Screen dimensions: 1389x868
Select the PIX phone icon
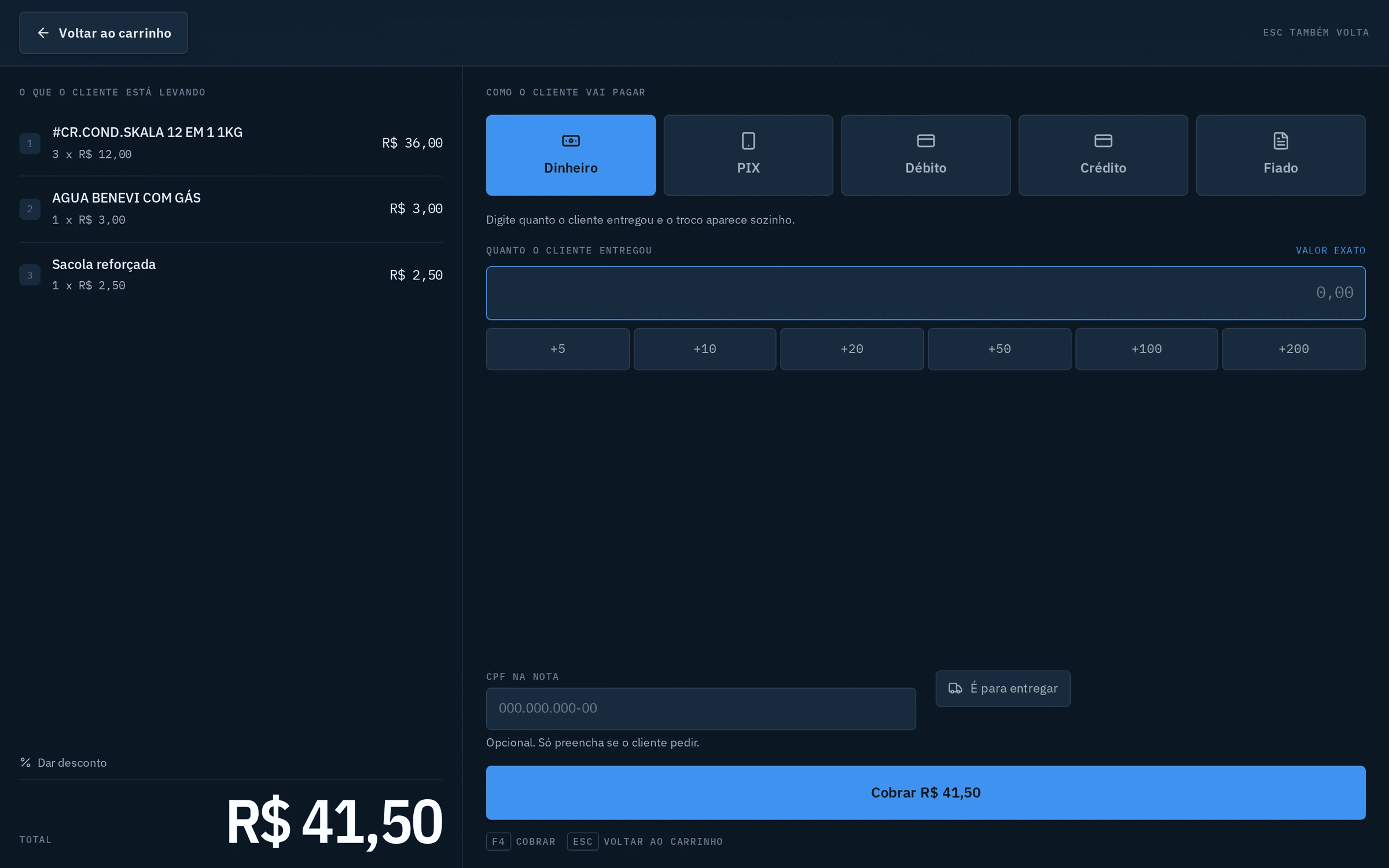(748, 141)
